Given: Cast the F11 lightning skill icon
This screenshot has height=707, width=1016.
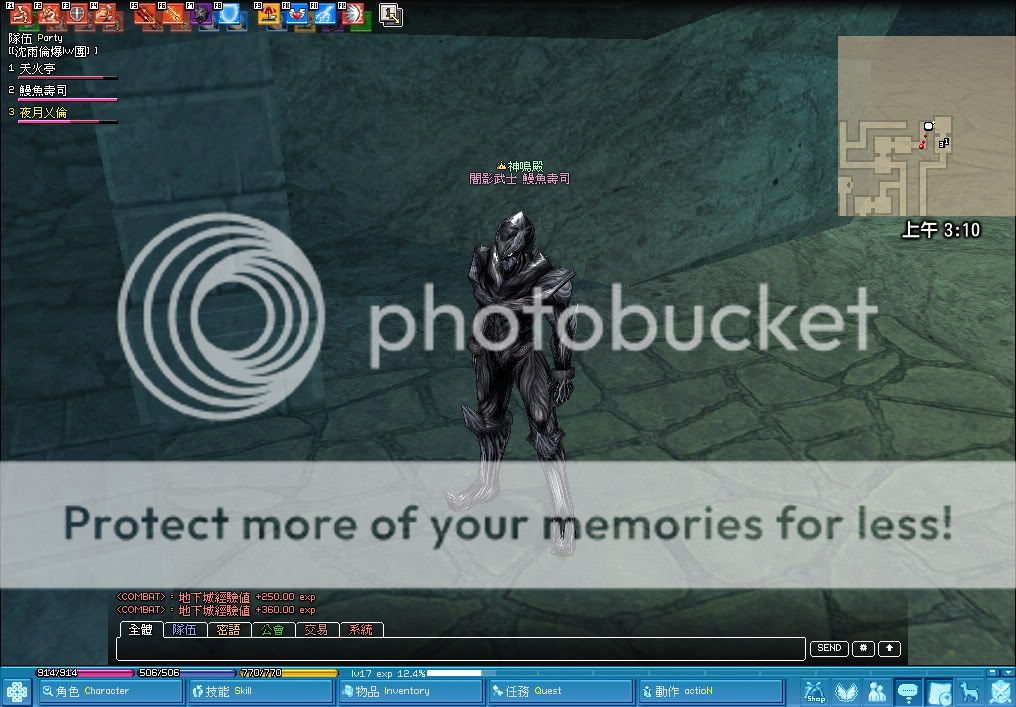Looking at the screenshot, I should pos(325,15).
